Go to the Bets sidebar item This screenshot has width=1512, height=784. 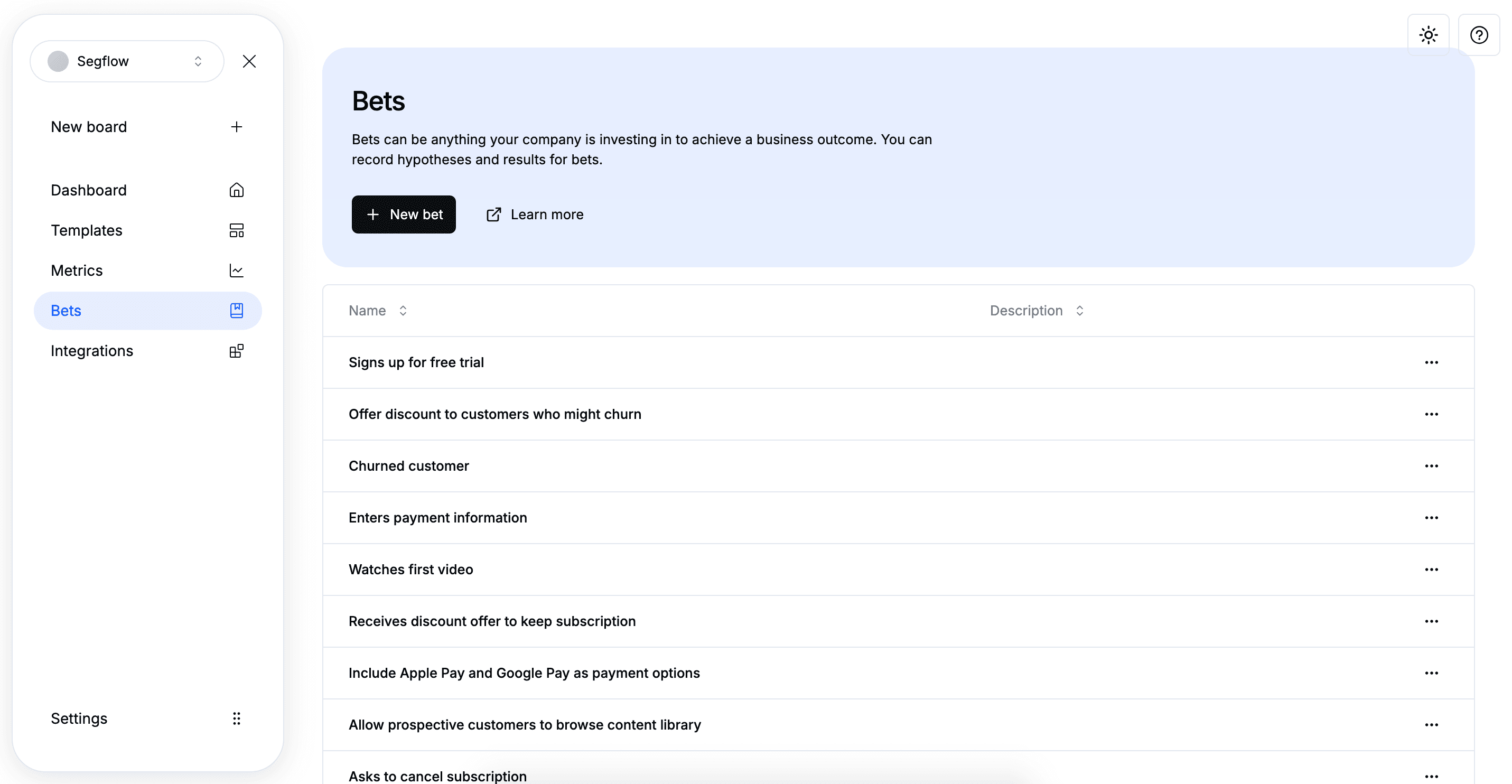[x=147, y=311]
